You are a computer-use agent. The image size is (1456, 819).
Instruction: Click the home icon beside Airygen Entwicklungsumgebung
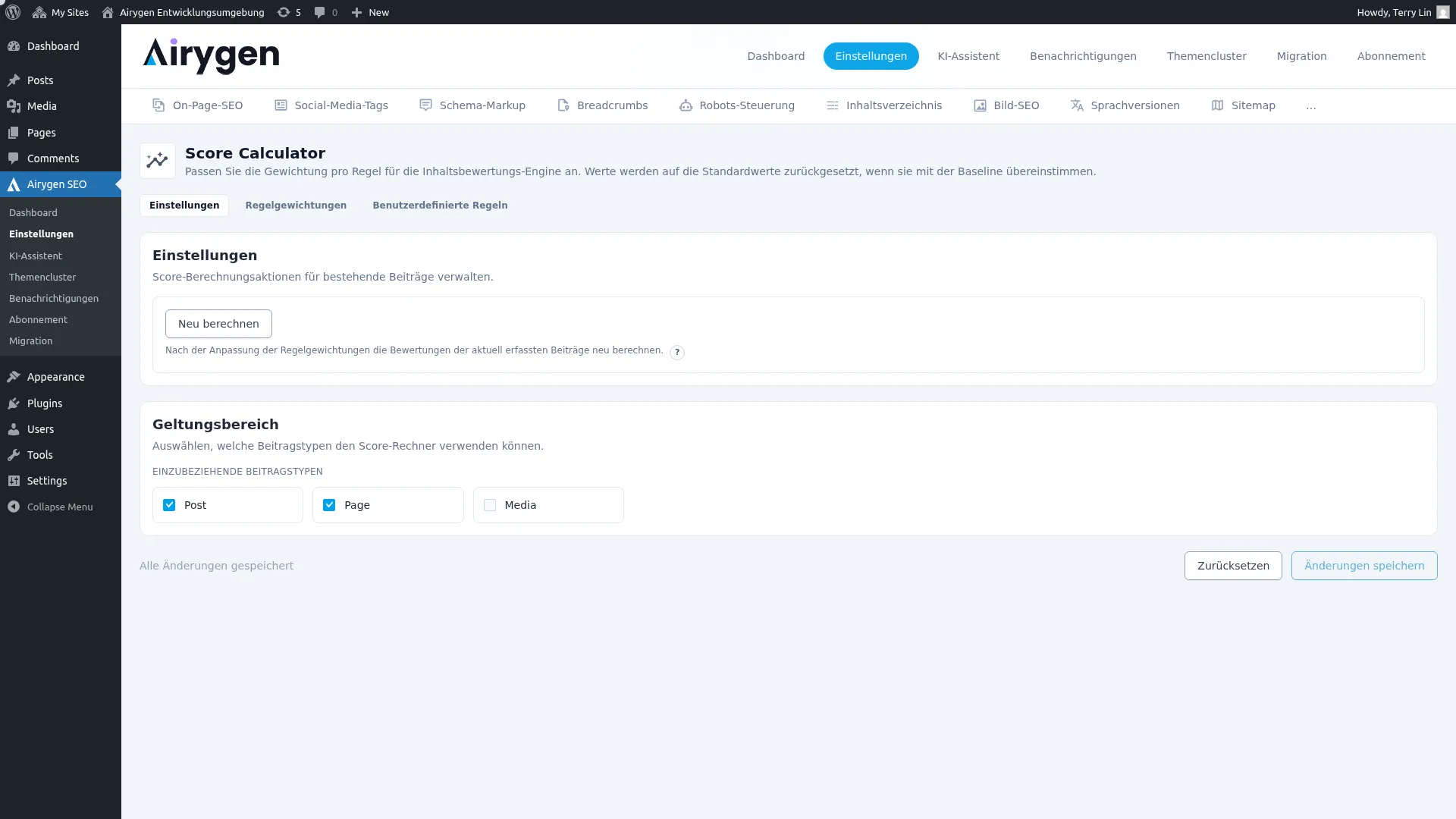[x=108, y=12]
